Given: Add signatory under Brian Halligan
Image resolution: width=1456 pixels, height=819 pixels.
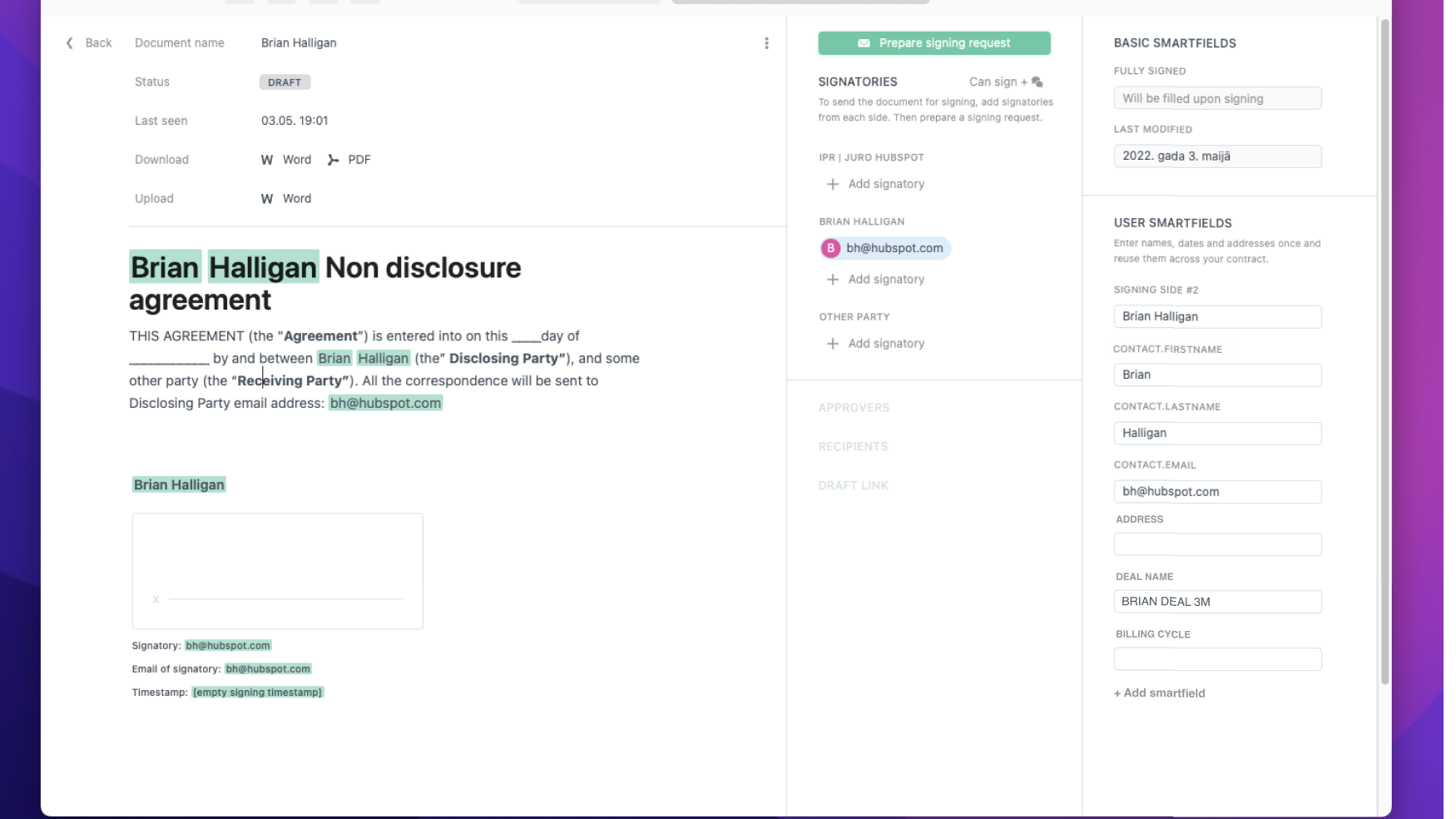Looking at the screenshot, I should coord(876,280).
